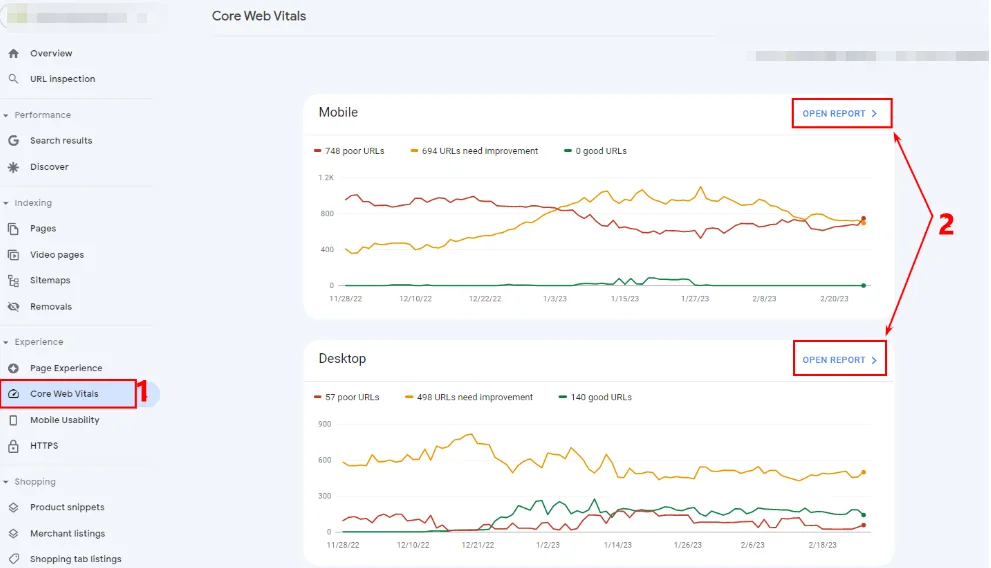Click the Pages document icon
Viewport: 991px width, 568px height.
pyautogui.click(x=13, y=229)
